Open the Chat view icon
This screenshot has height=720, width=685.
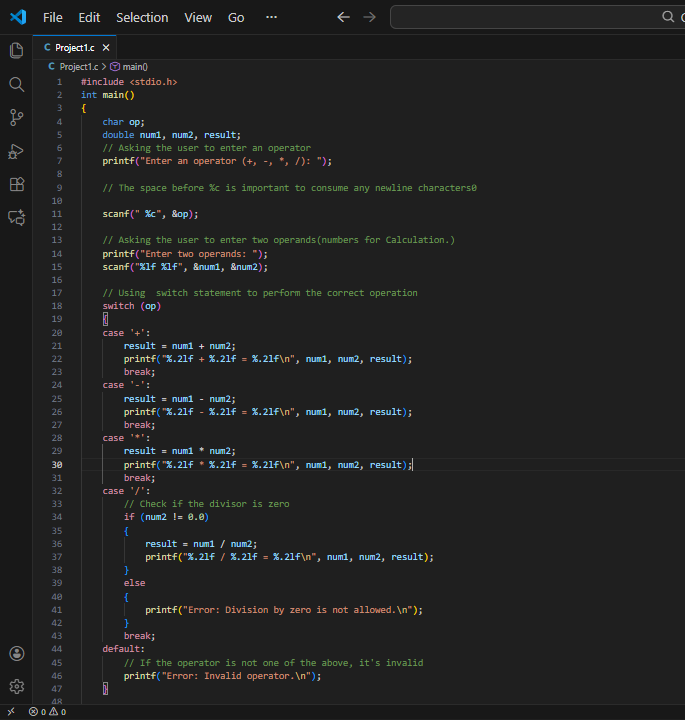(x=17, y=217)
